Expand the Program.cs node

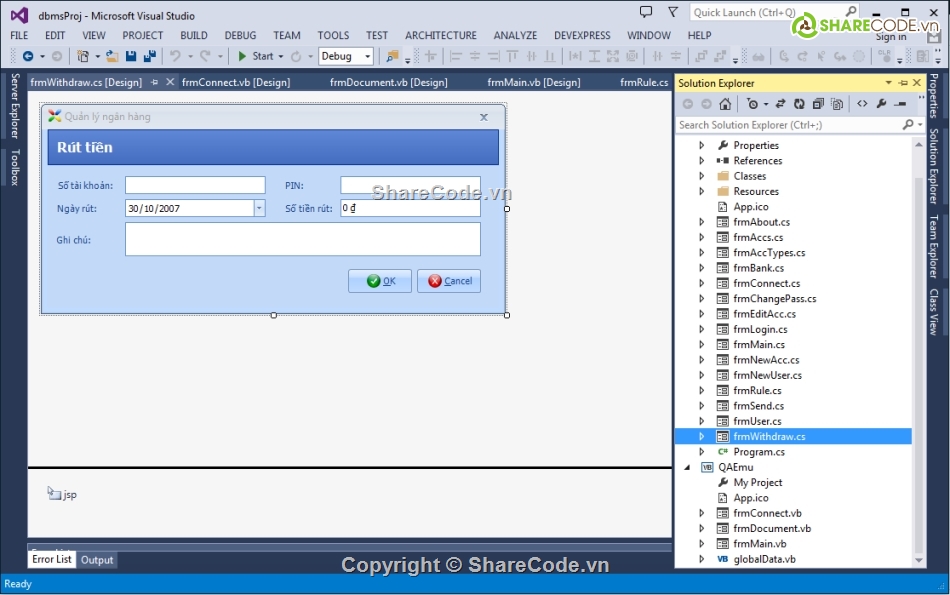701,451
